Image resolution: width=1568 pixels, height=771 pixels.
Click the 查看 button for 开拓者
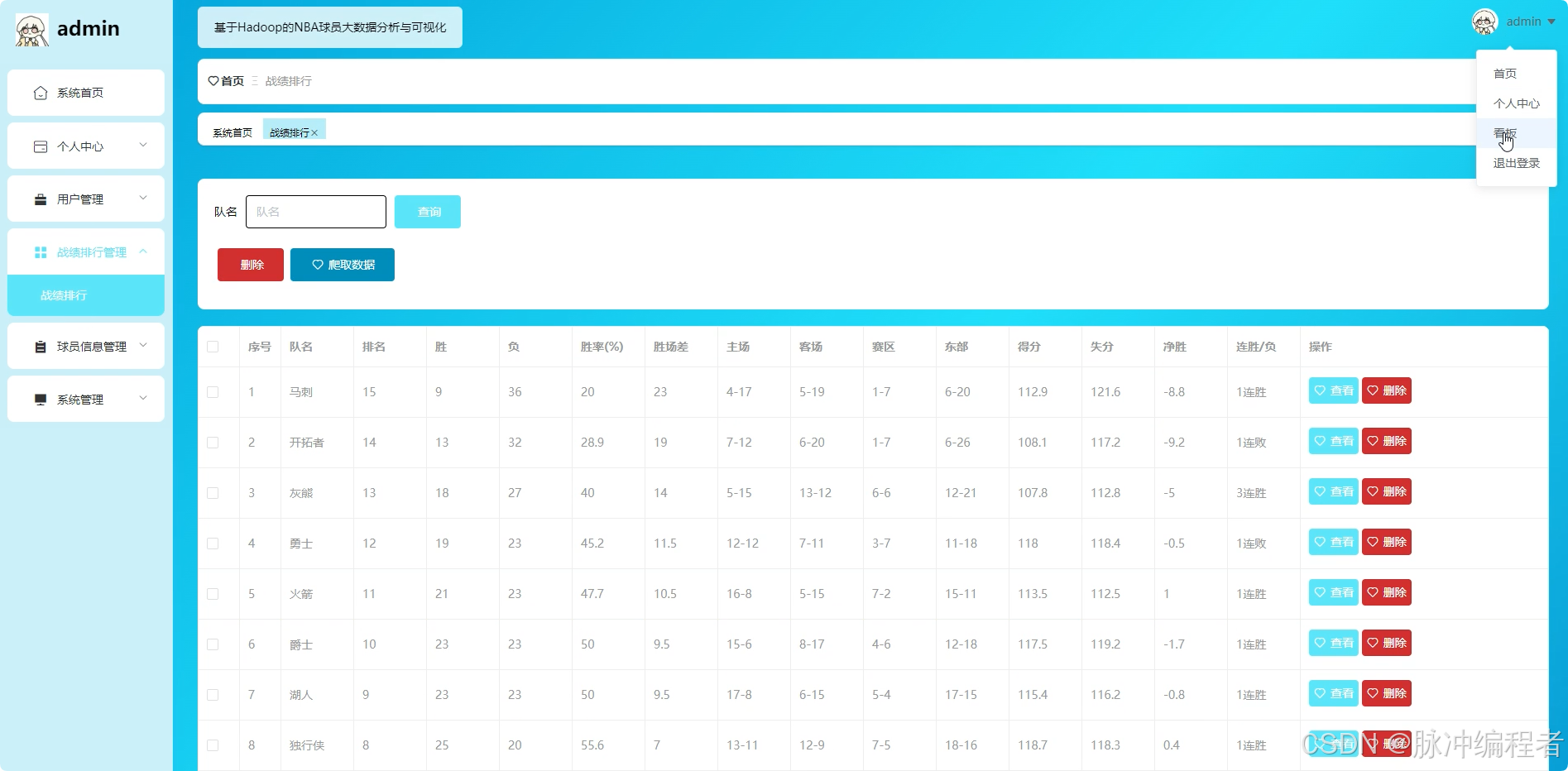[1334, 441]
